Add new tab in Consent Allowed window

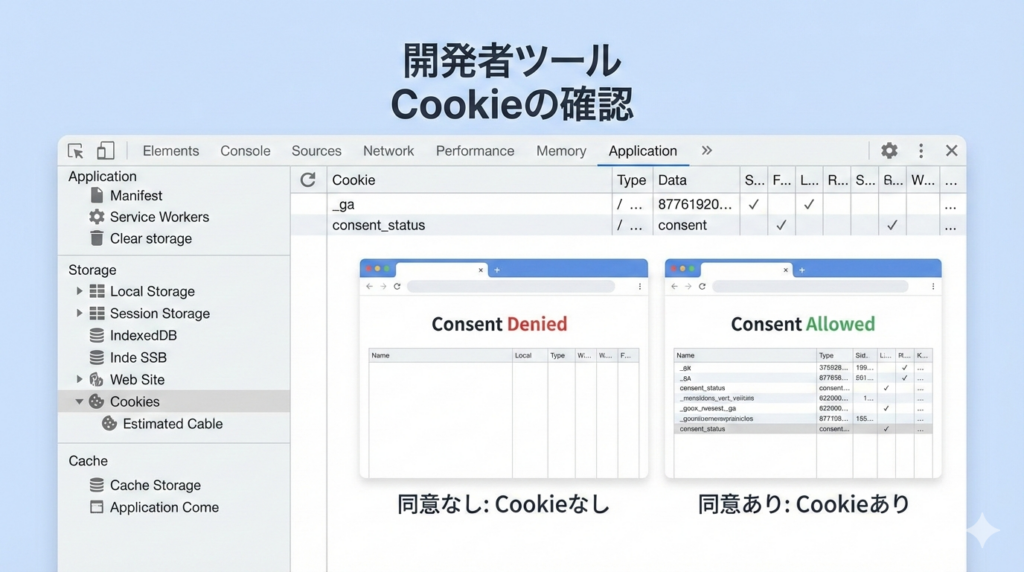802,270
